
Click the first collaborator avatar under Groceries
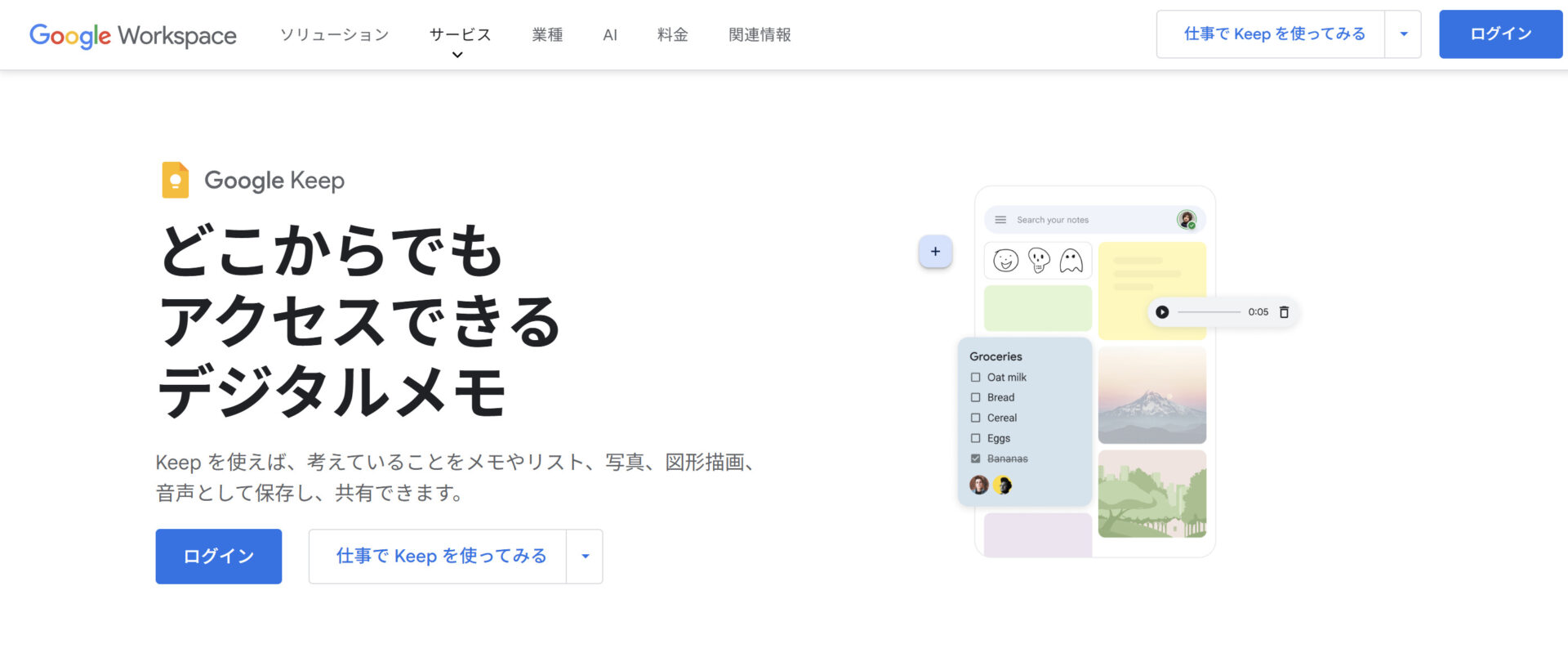[979, 485]
